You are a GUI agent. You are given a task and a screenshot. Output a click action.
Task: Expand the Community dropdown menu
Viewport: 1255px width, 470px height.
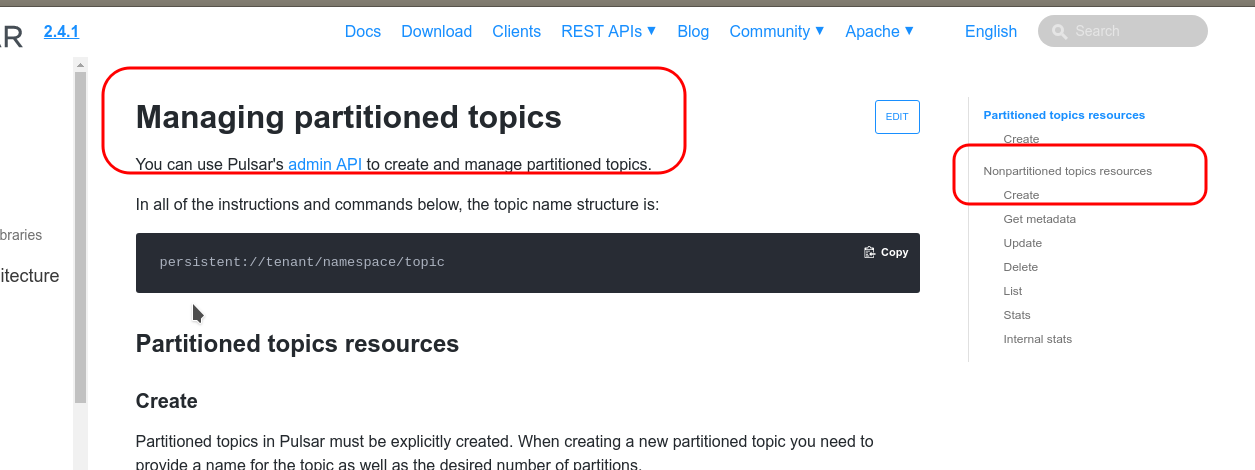[x=777, y=32]
